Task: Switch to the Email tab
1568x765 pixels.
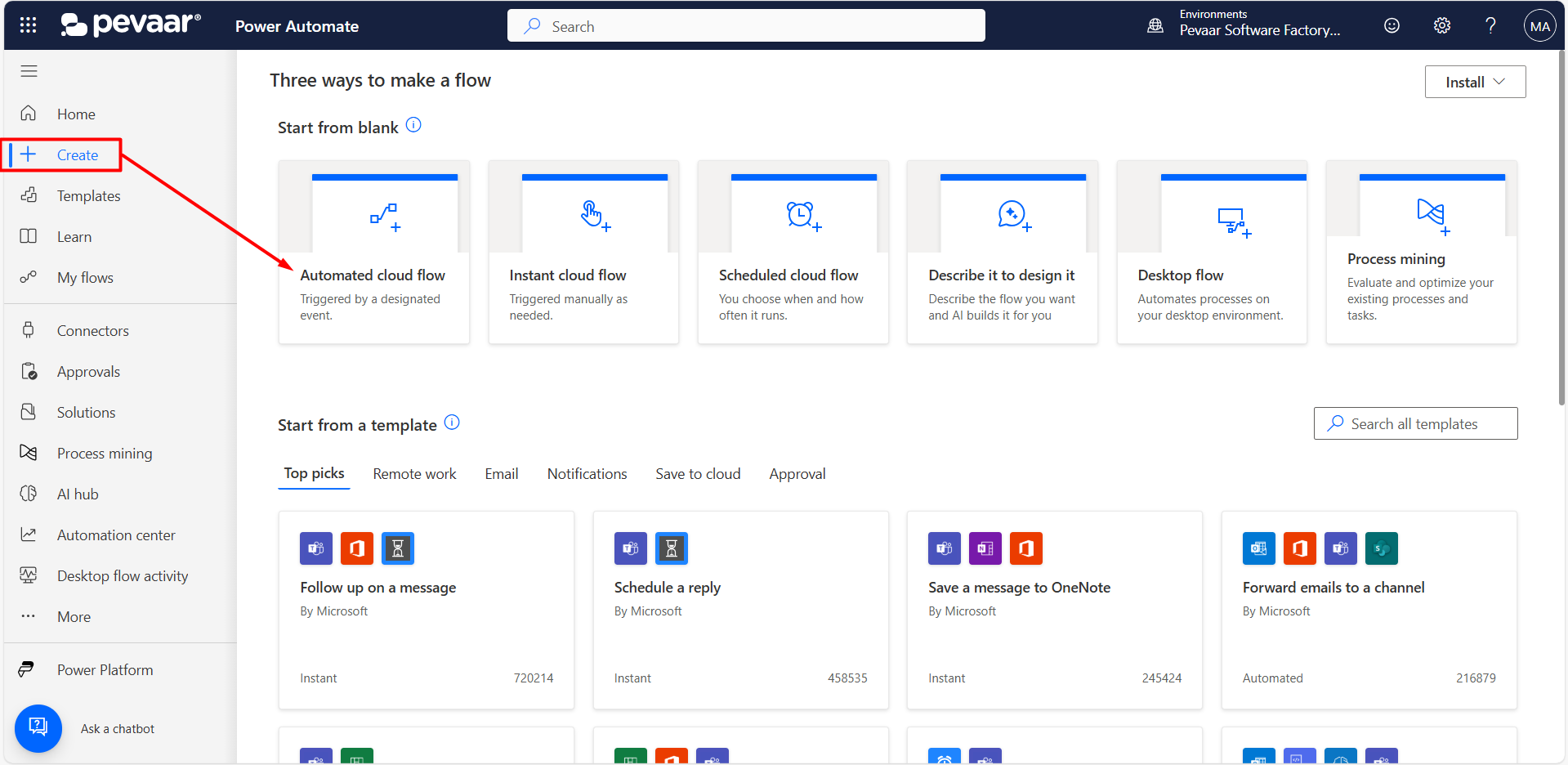Action: tap(502, 474)
